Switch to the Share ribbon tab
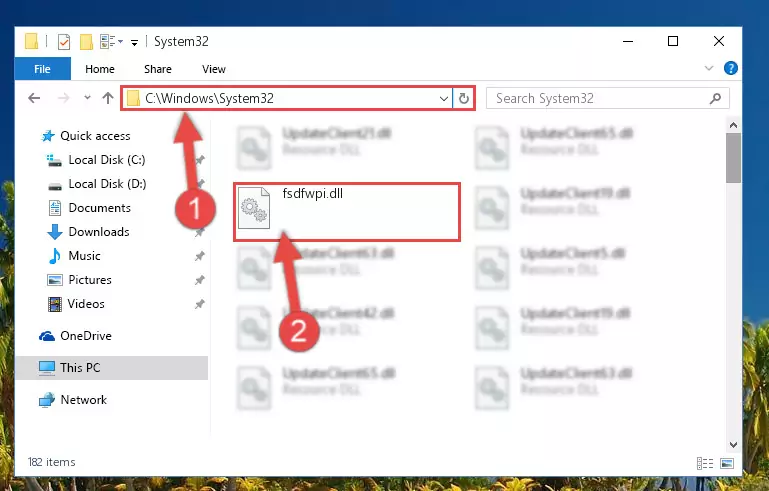This screenshot has height=491, width=769. pos(158,69)
